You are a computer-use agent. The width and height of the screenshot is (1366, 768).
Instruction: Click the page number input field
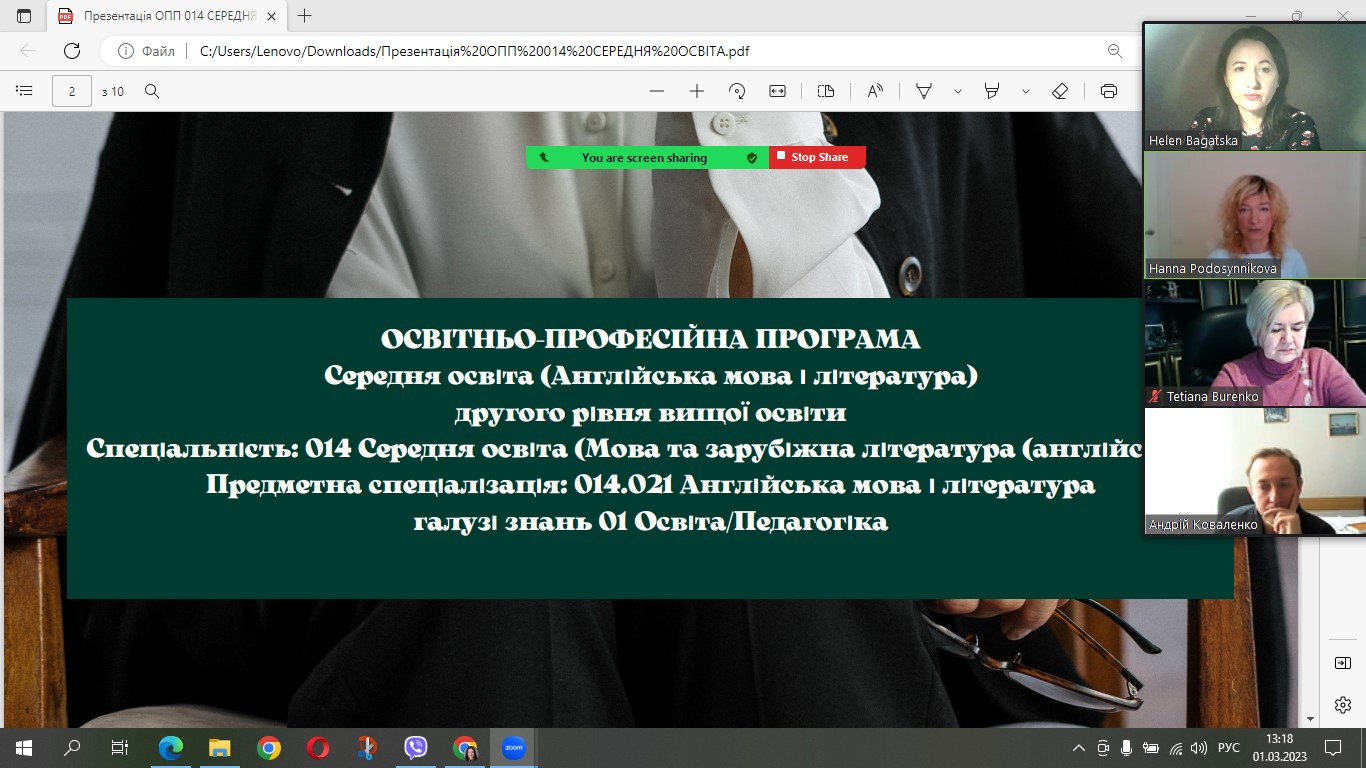(72, 91)
